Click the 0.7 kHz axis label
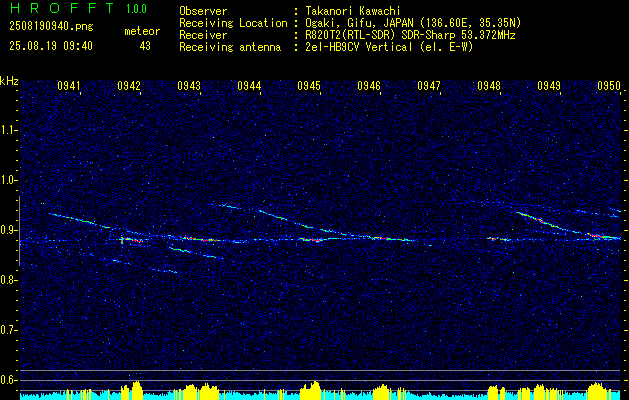Viewport: 629px width, 400px height. tap(8, 330)
